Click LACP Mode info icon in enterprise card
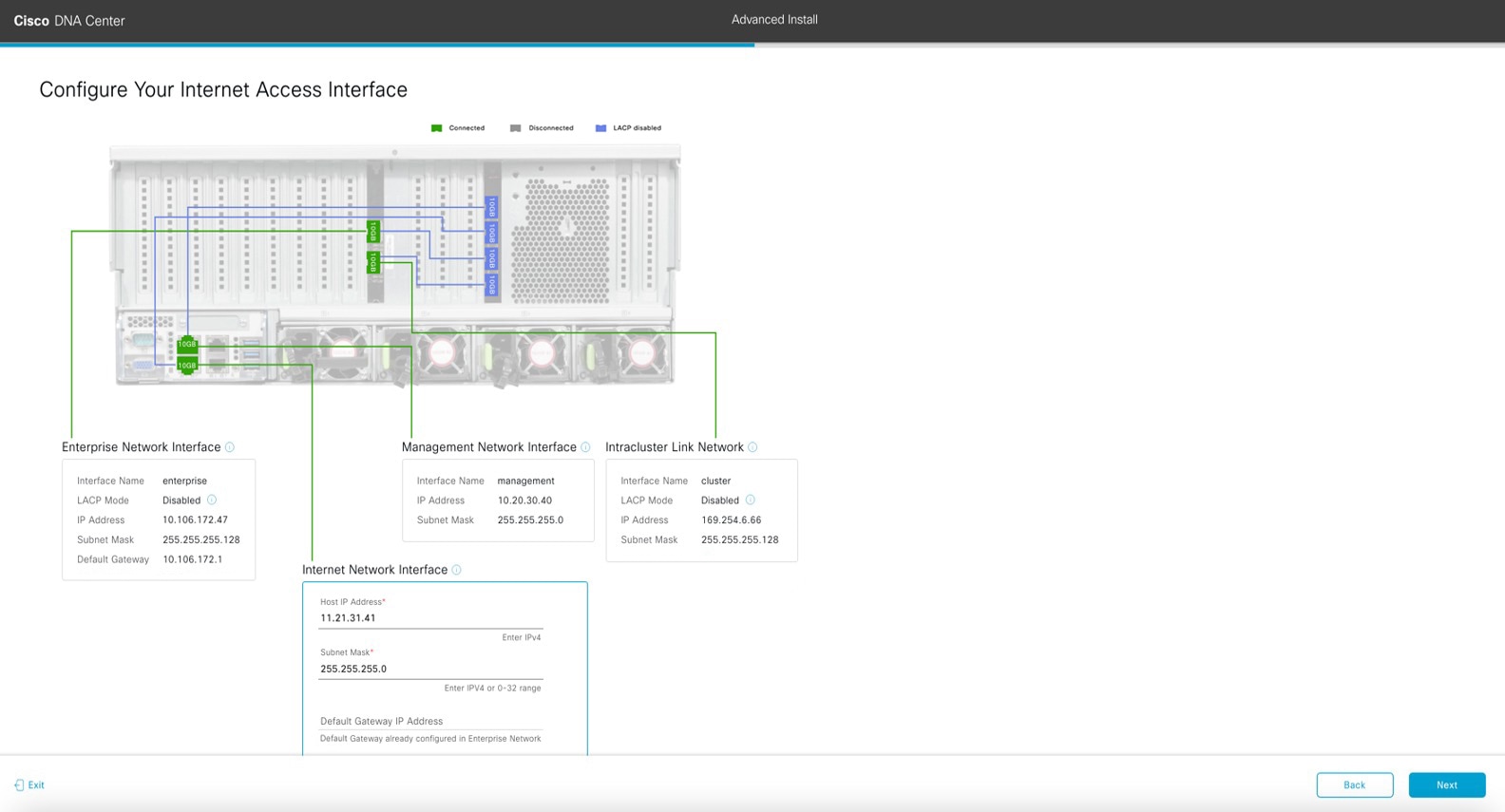The image size is (1505, 812). (212, 500)
